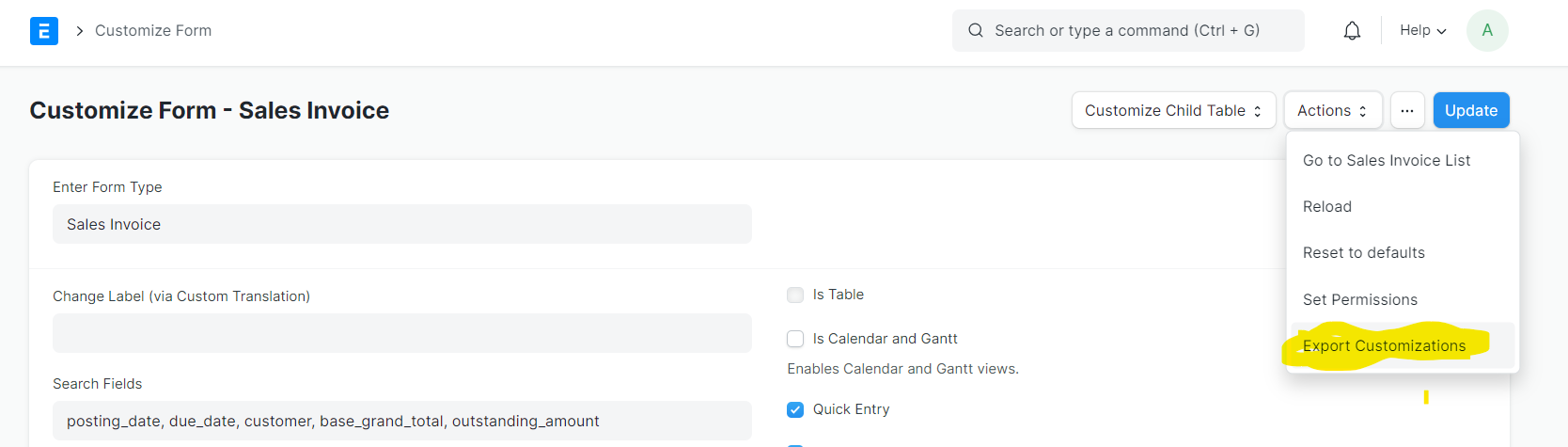Toggle the Is Table checkbox
Image resolution: width=1568 pixels, height=447 pixels.
click(x=795, y=295)
